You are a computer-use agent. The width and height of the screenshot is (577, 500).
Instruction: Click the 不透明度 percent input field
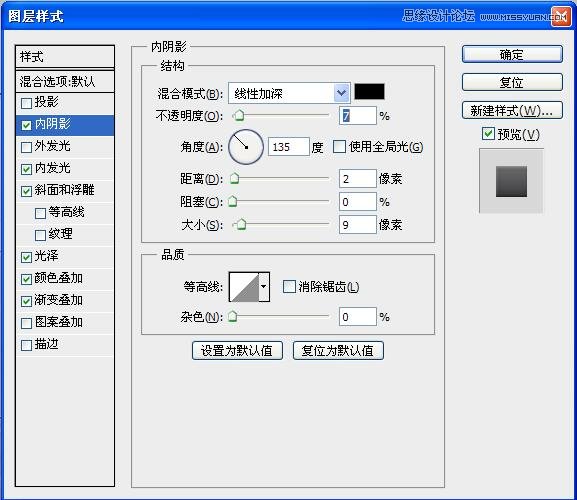click(x=358, y=116)
